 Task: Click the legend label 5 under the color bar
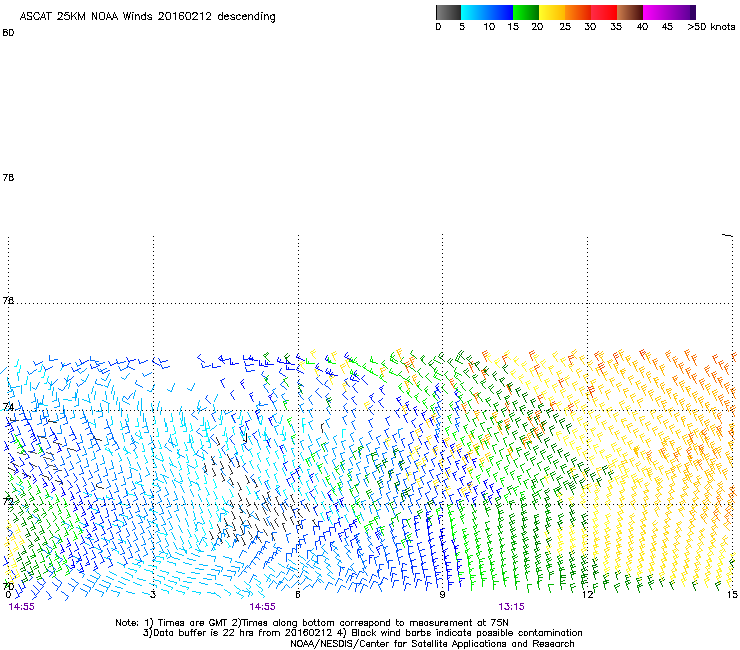pos(462,27)
